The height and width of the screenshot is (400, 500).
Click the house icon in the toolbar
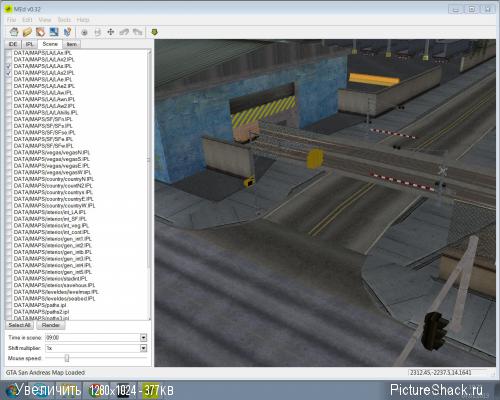coord(14,32)
